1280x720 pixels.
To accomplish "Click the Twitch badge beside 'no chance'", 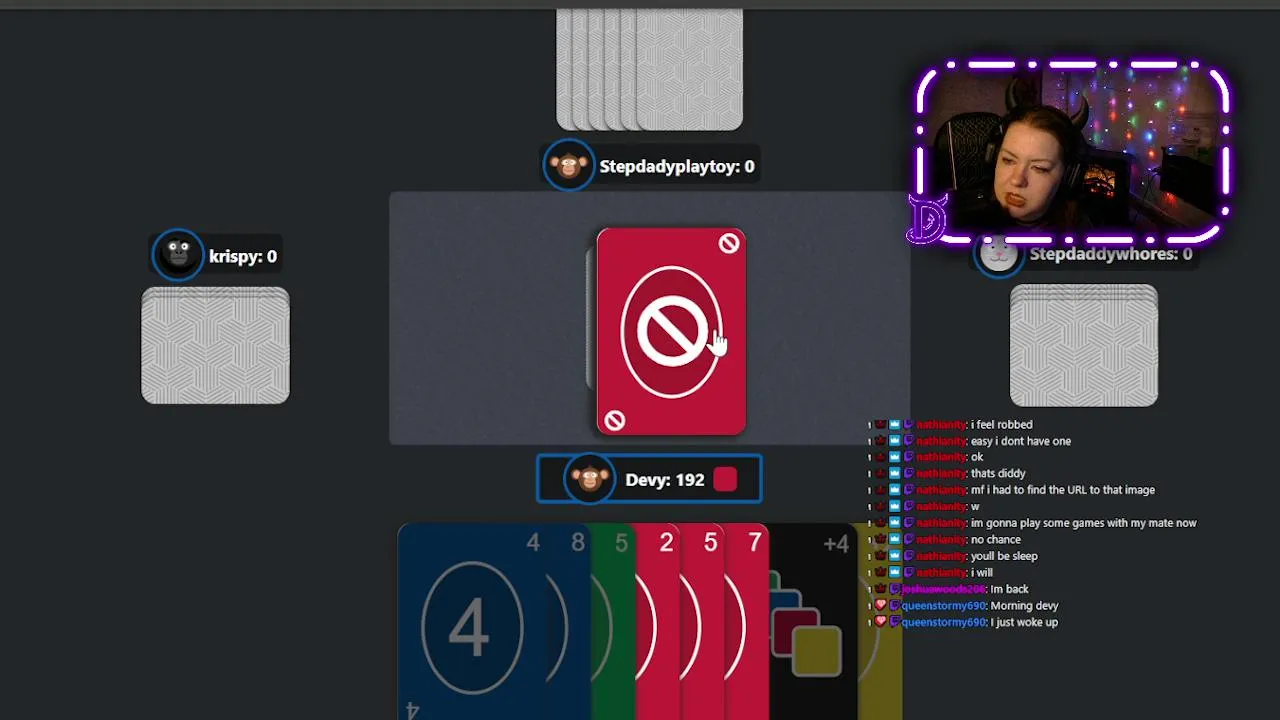I will tap(909, 540).
